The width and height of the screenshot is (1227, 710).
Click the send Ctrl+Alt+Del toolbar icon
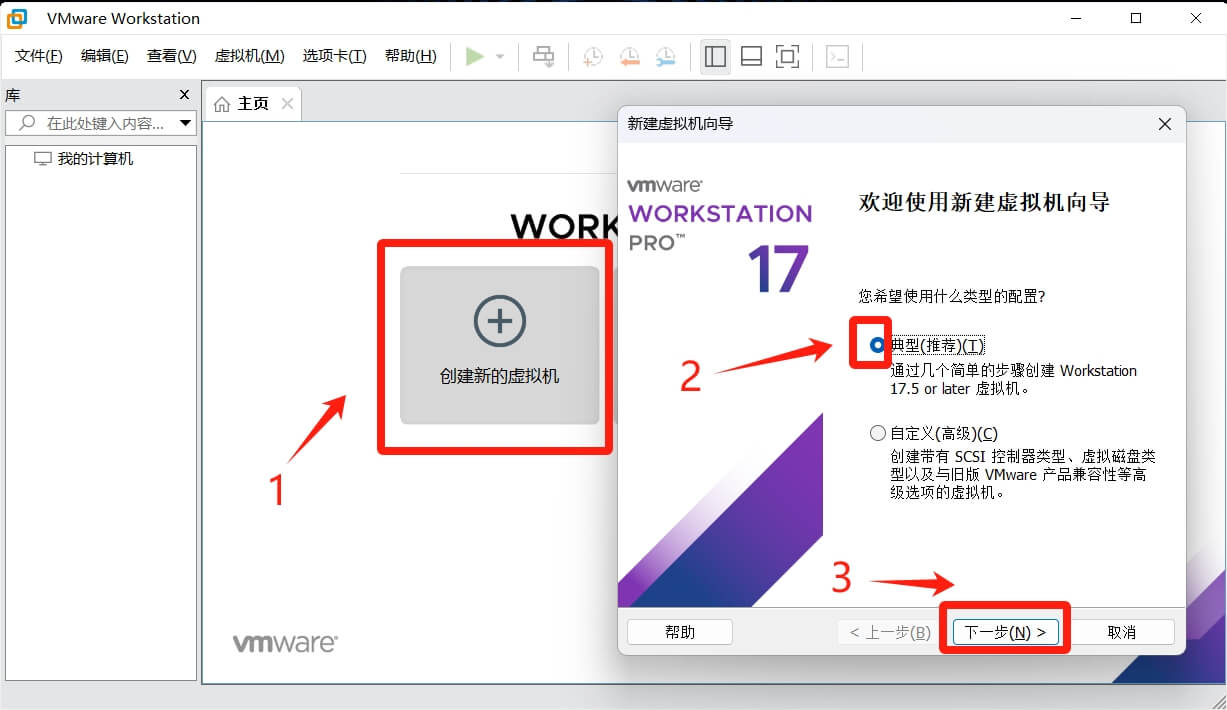click(x=543, y=57)
